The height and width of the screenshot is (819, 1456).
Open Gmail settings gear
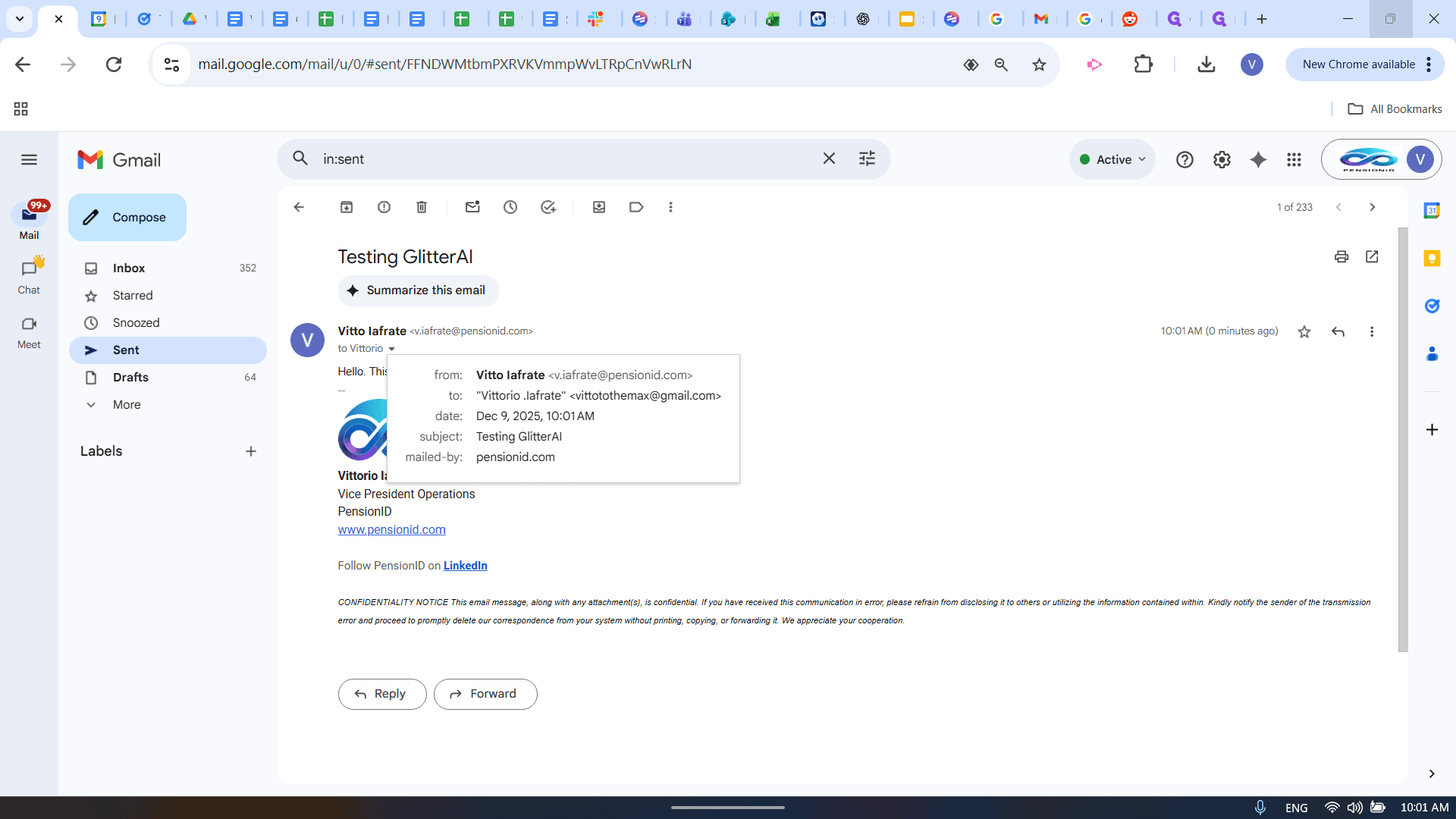tap(1222, 159)
